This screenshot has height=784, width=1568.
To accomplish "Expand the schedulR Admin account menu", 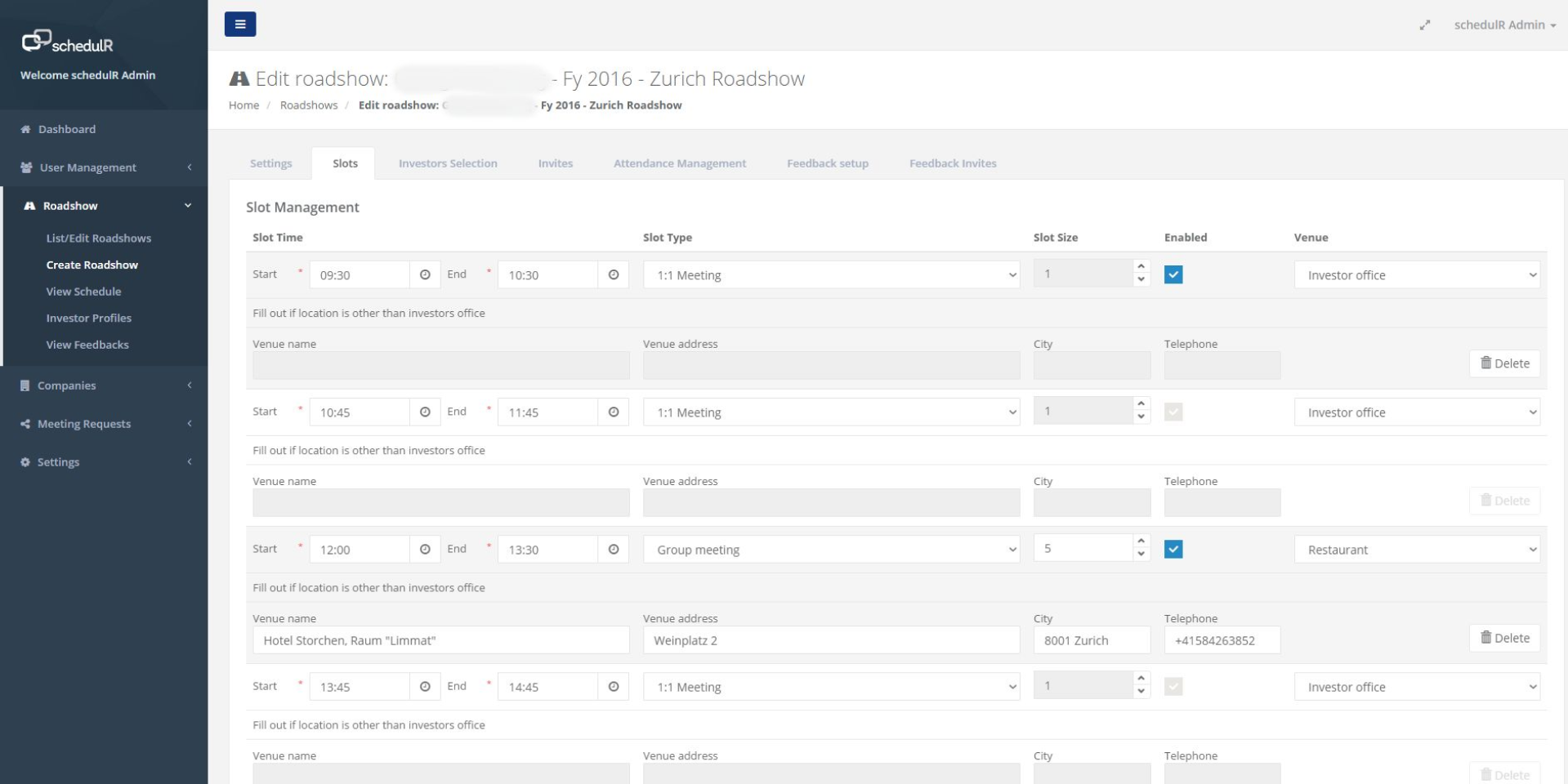I will click(x=1505, y=24).
